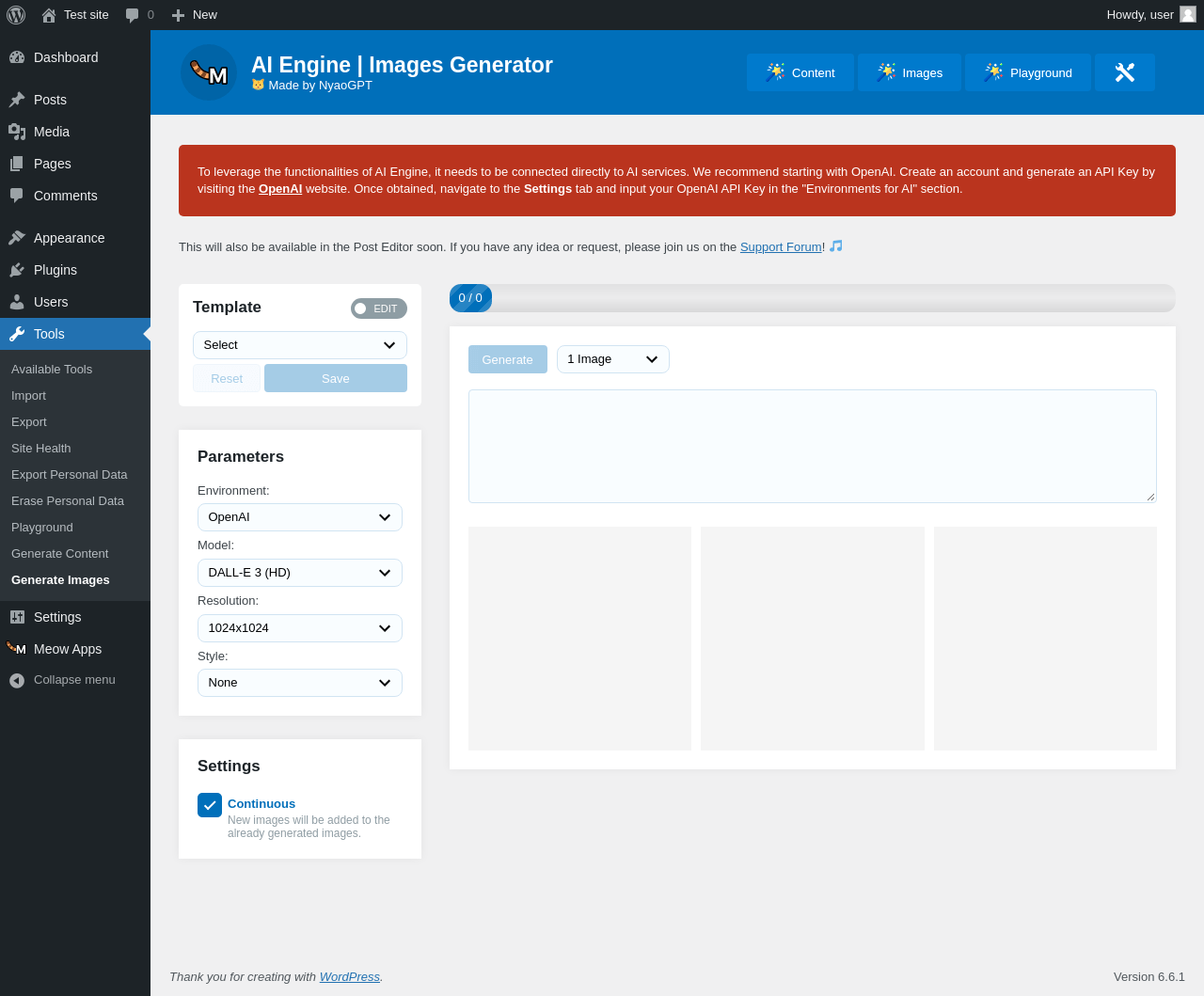The width and height of the screenshot is (1204, 996).
Task: Open the Style None dropdown
Action: point(300,683)
